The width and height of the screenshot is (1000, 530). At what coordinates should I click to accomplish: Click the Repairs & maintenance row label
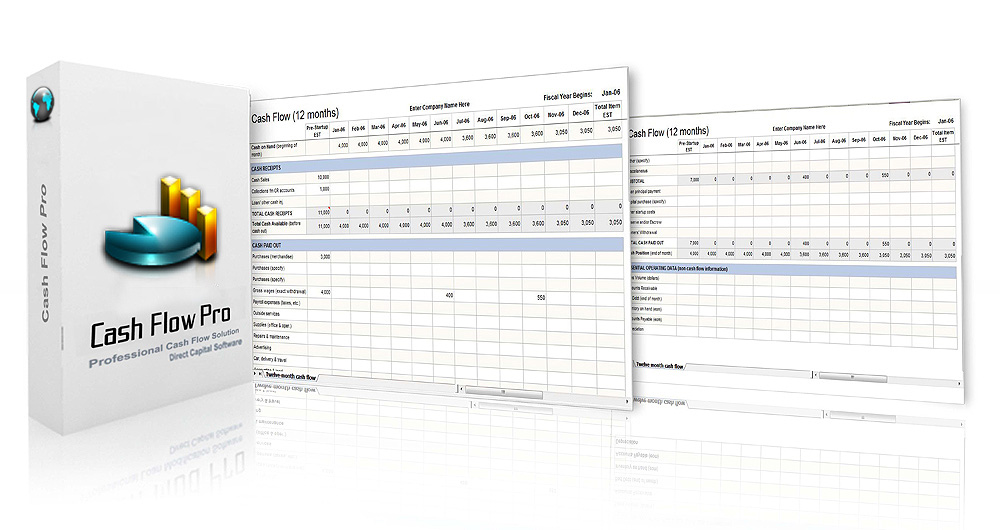pos(271,336)
